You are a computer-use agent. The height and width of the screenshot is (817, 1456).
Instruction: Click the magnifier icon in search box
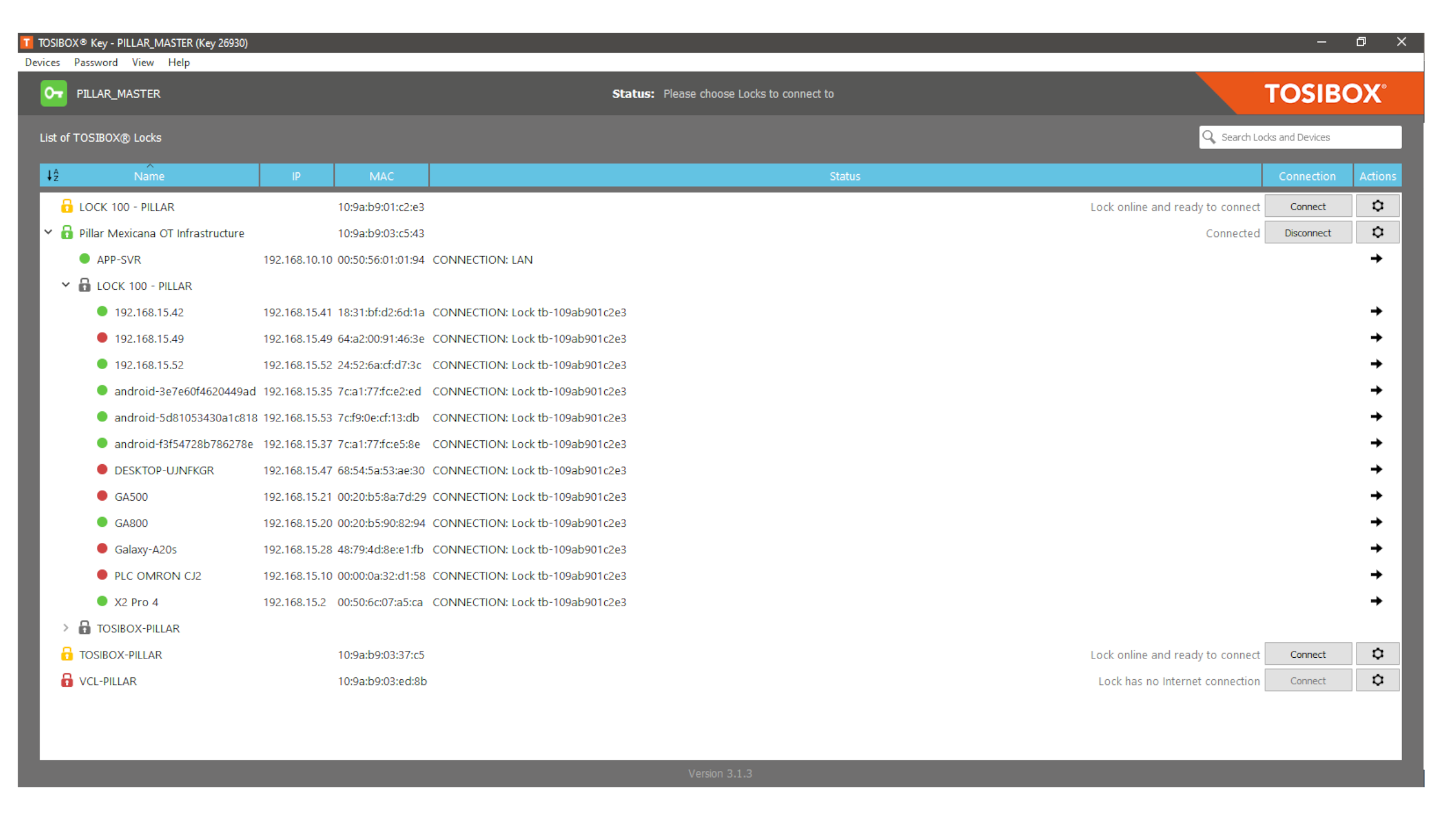point(1208,137)
